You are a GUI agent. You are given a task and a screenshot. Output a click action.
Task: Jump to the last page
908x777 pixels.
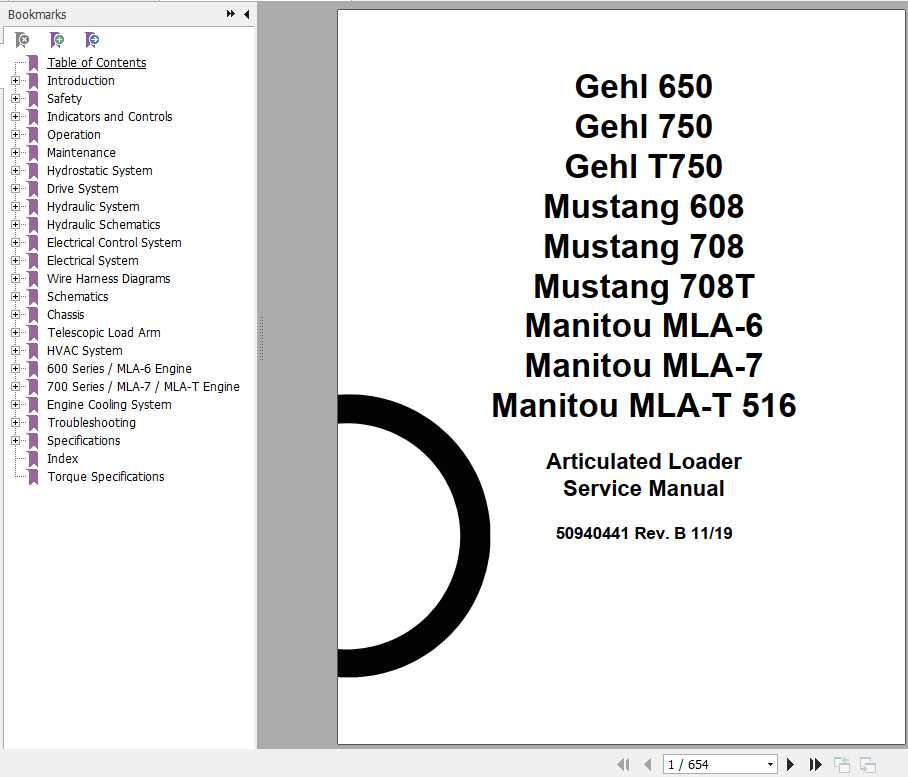pyautogui.click(x=815, y=764)
